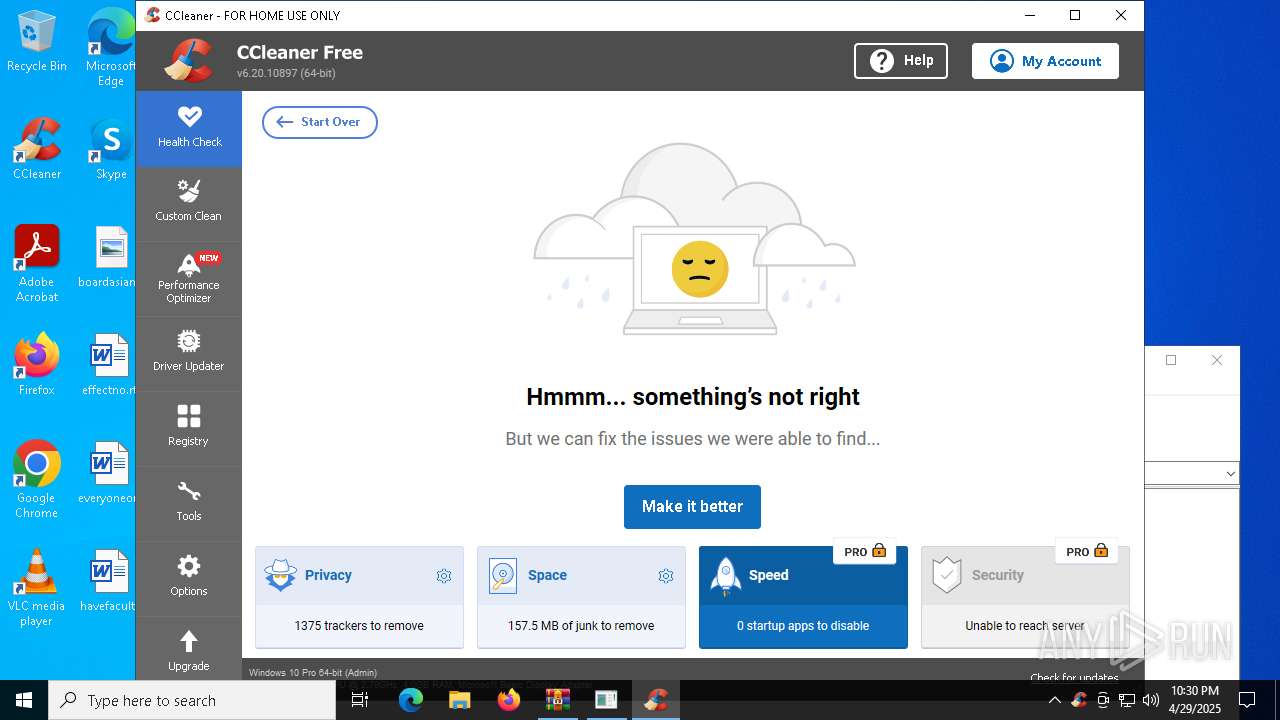The height and width of the screenshot is (720, 1280).
Task: Click the PRO lock badge on Security
Action: pyautogui.click(x=1087, y=551)
